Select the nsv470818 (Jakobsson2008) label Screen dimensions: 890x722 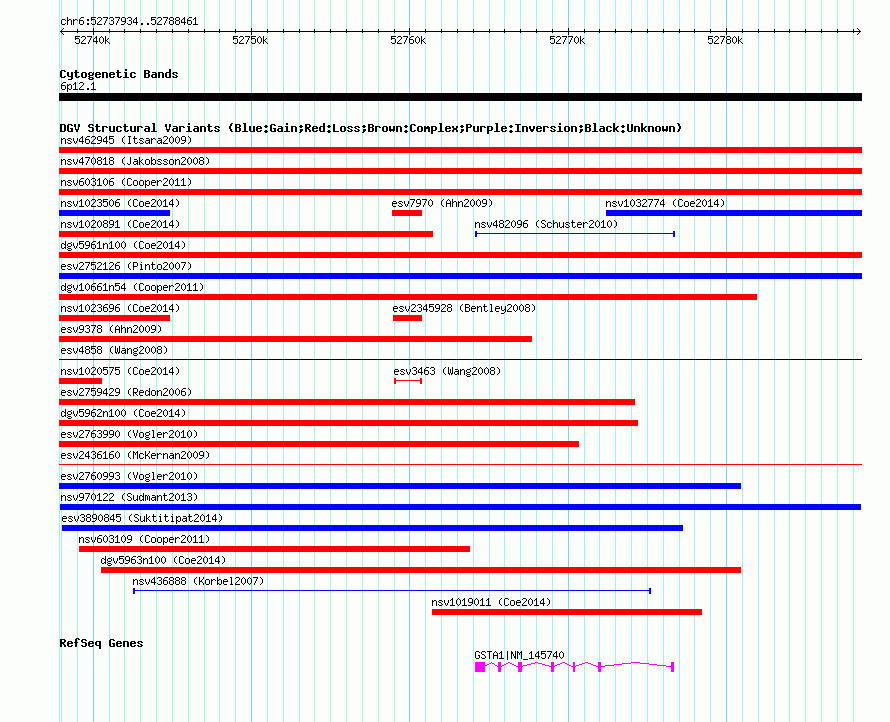[135, 161]
